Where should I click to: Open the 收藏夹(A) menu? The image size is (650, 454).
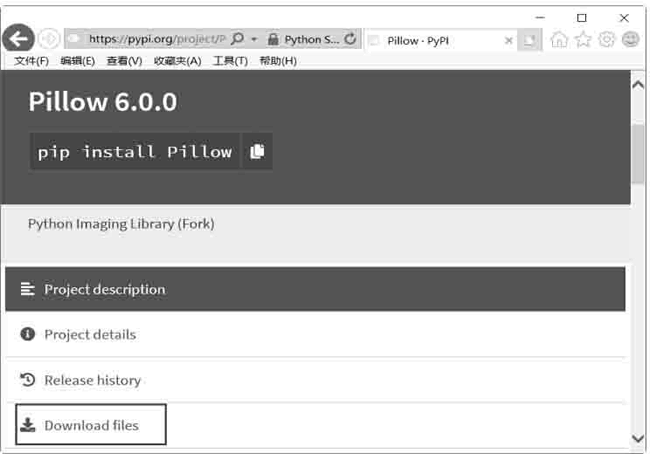tap(177, 61)
